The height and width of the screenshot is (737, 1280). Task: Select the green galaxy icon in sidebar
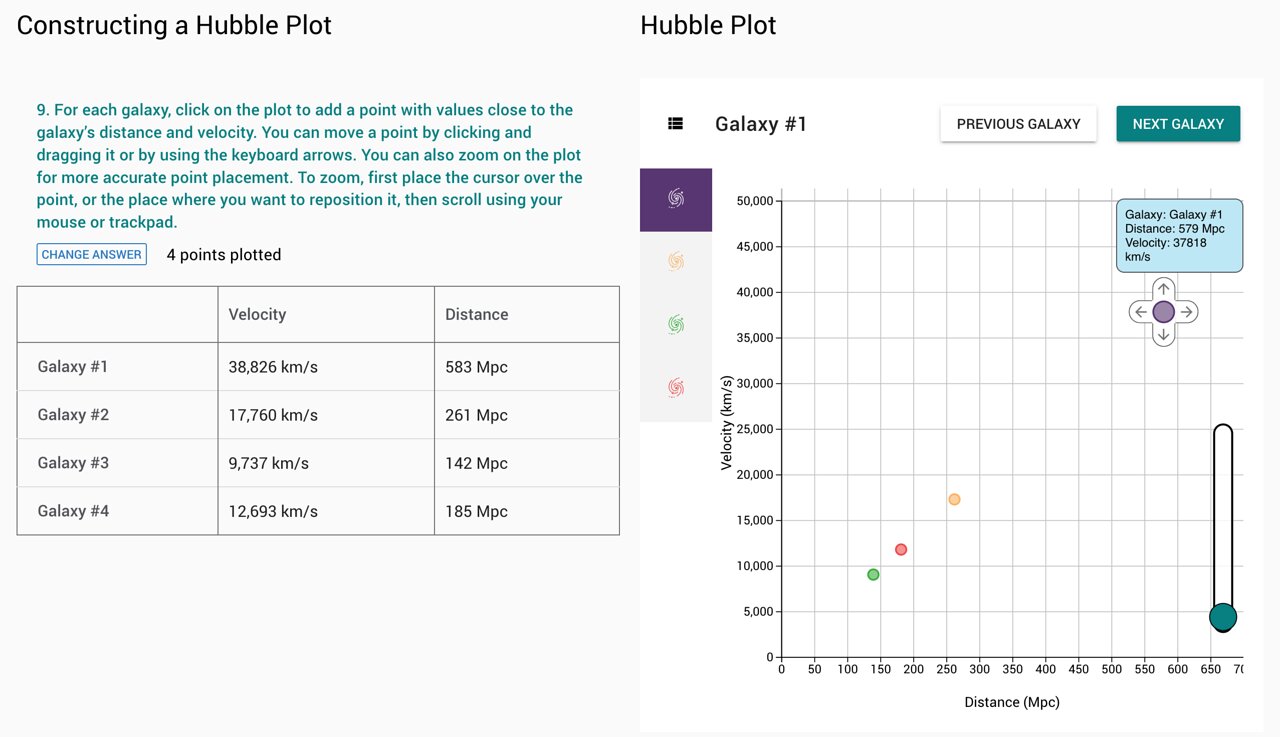point(676,325)
